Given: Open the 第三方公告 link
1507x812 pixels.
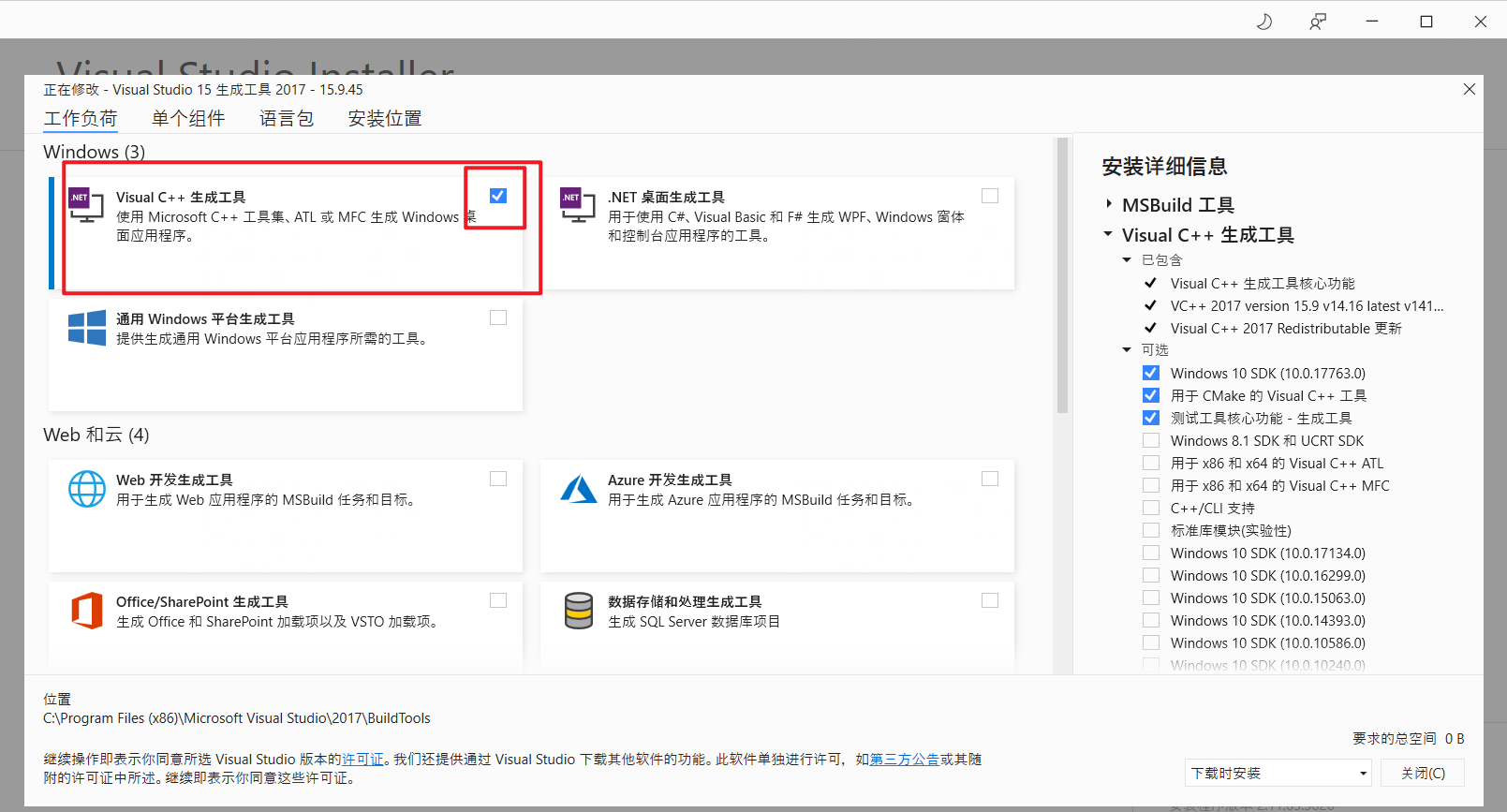Looking at the screenshot, I should (905, 760).
